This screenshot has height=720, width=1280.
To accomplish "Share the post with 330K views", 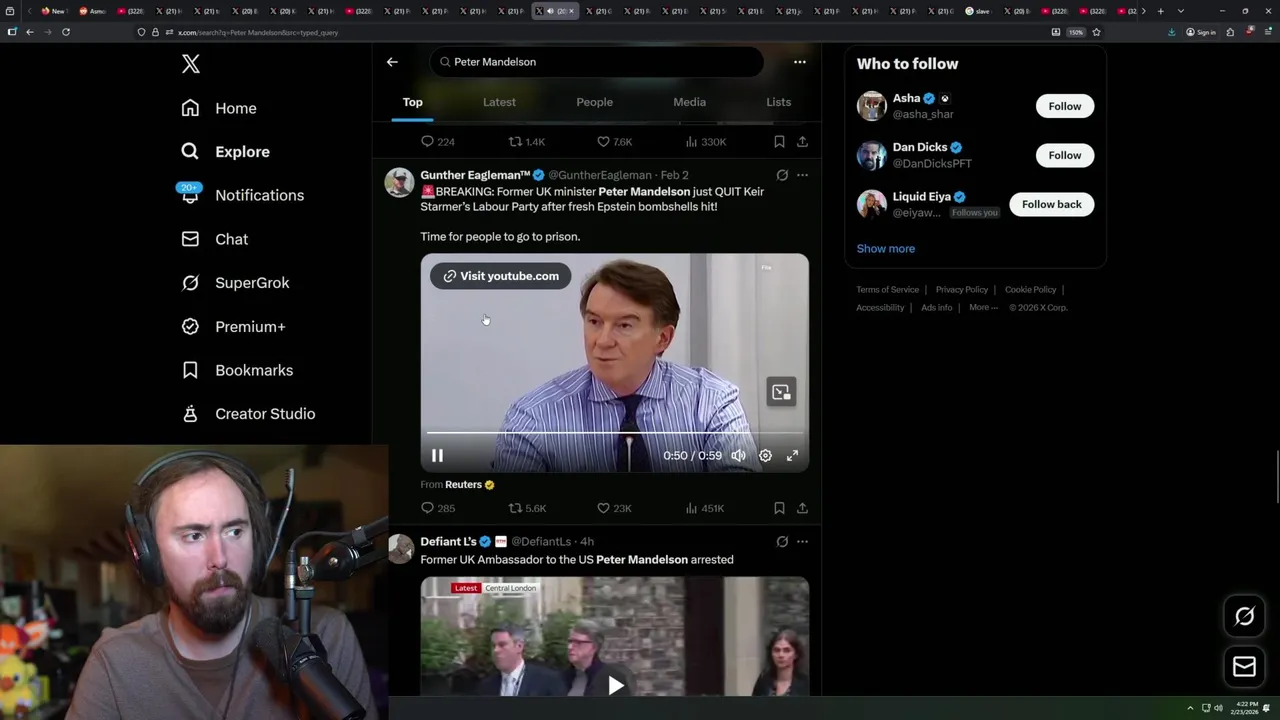I will (x=802, y=142).
